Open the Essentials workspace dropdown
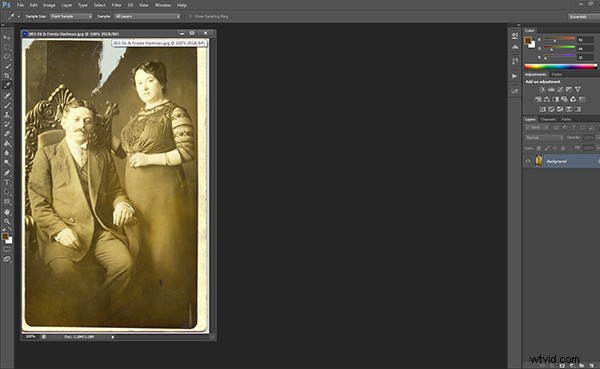This screenshot has width=600, height=369. [x=583, y=16]
